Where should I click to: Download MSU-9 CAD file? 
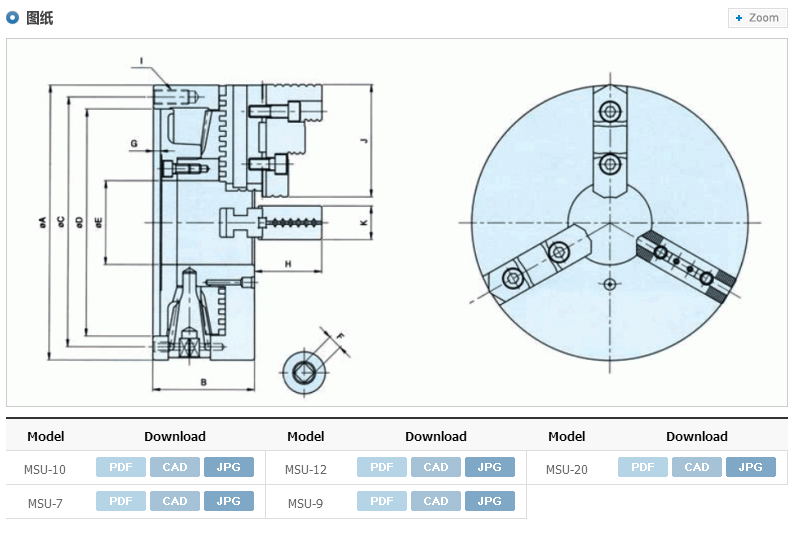click(436, 501)
